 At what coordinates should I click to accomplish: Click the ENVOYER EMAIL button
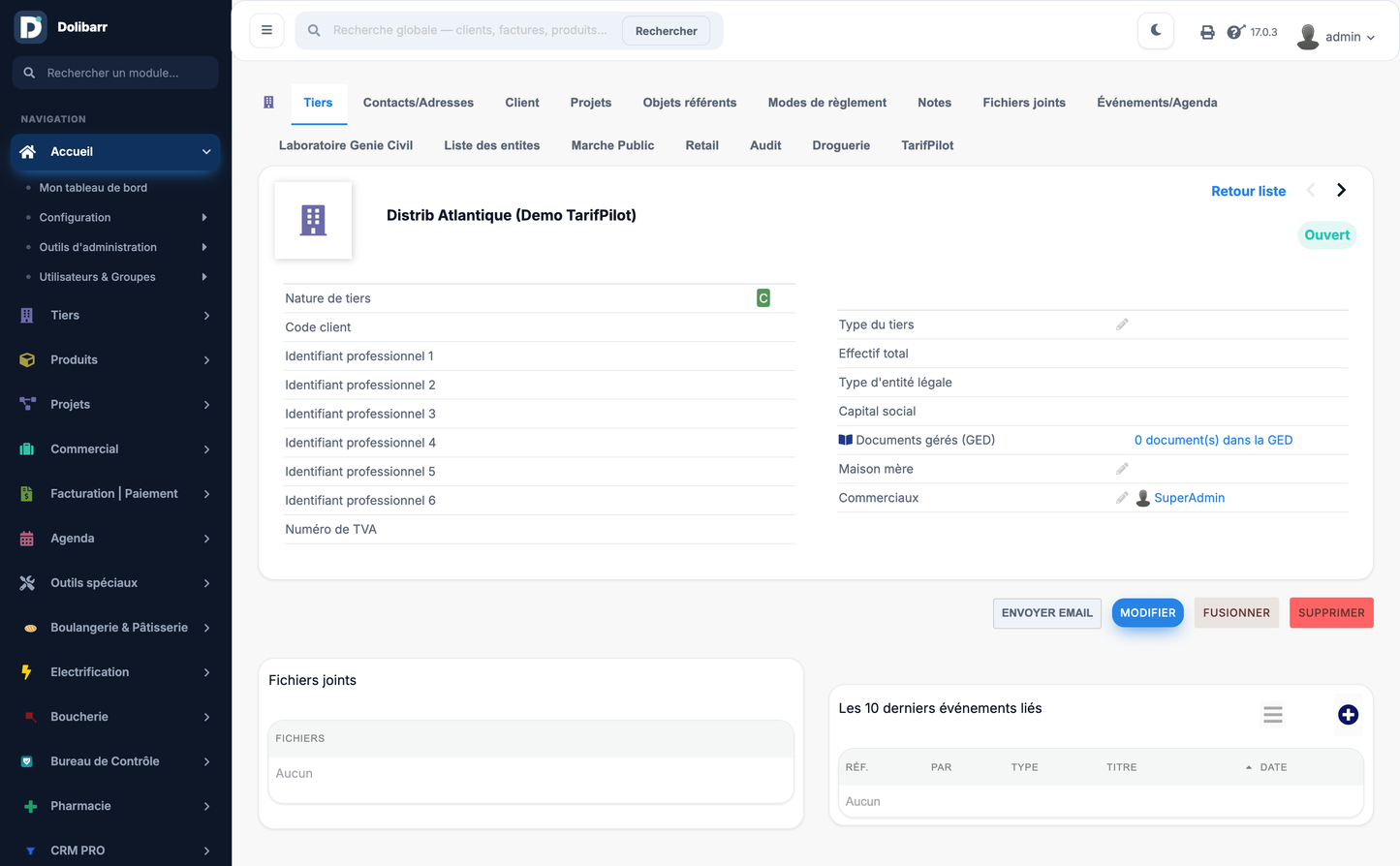point(1047,613)
